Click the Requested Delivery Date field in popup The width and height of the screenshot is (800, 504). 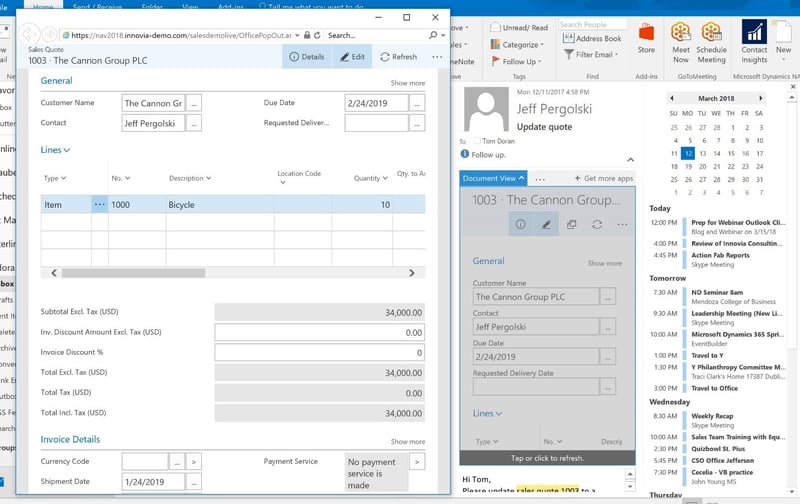click(x=377, y=123)
